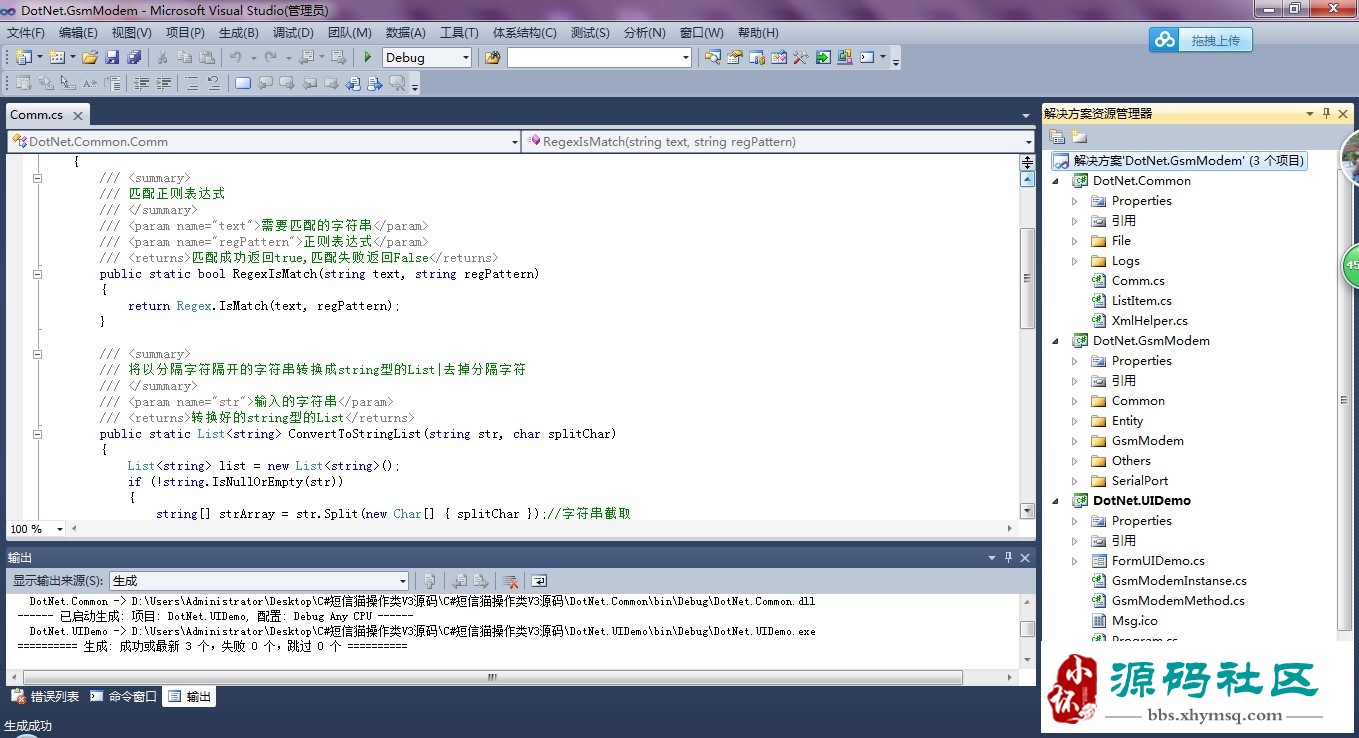Screen dimensions: 1359x738
Task: Open the find text combo box dropdown
Action: tap(685, 58)
